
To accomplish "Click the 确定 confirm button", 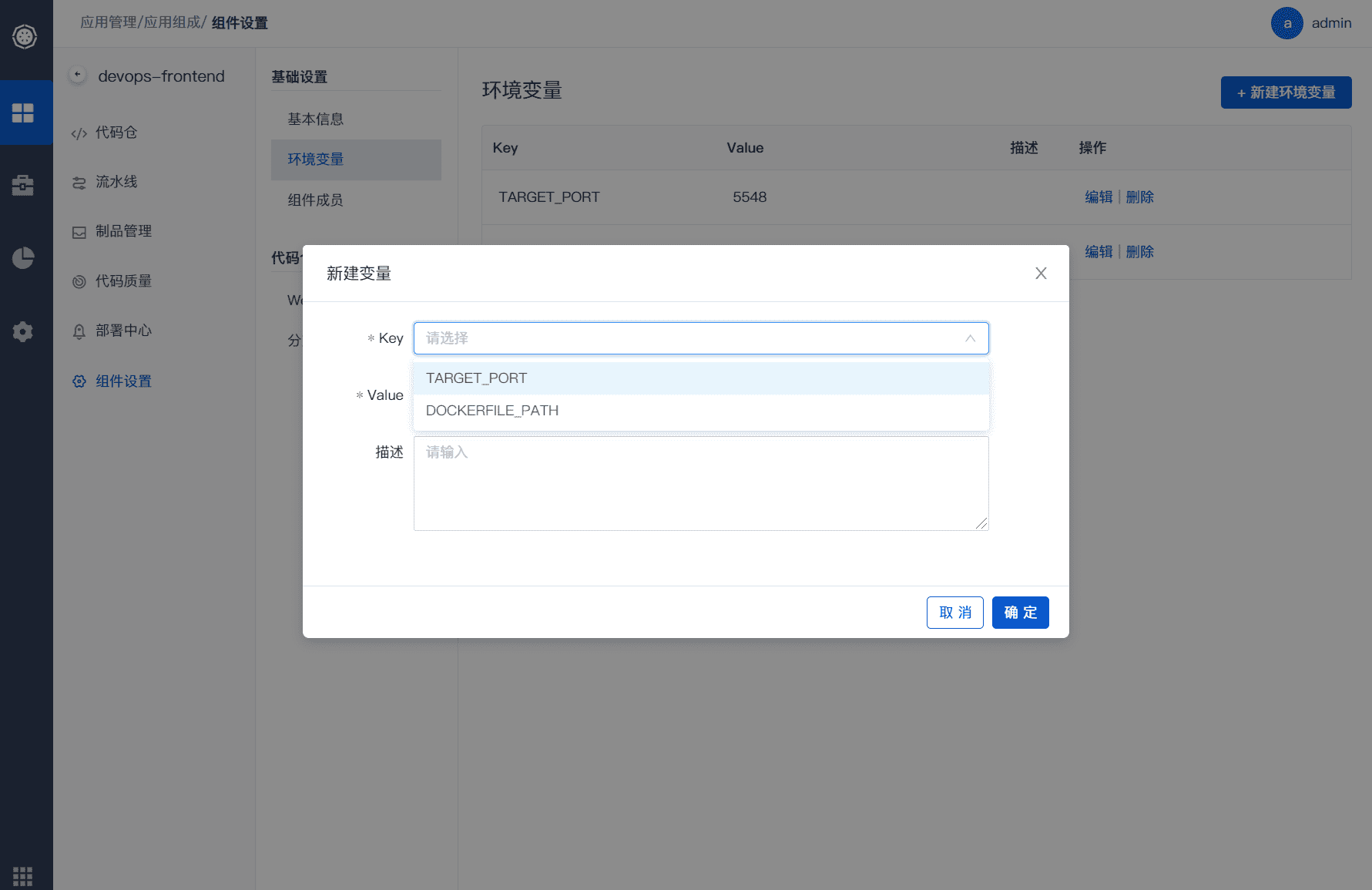I will [1020, 613].
